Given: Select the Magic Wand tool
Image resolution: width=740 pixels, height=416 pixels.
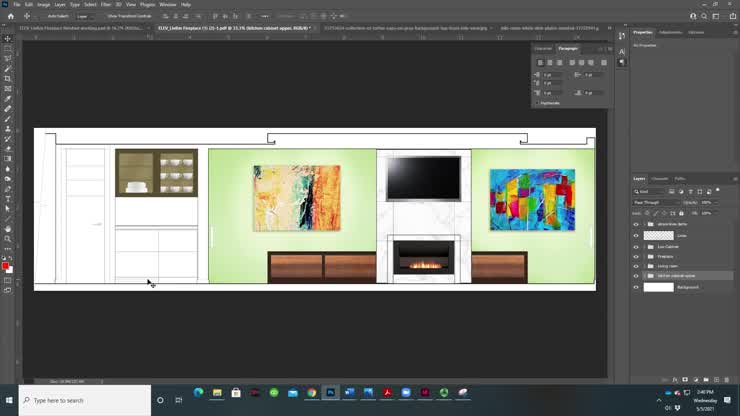Looking at the screenshot, I should click(8, 68).
